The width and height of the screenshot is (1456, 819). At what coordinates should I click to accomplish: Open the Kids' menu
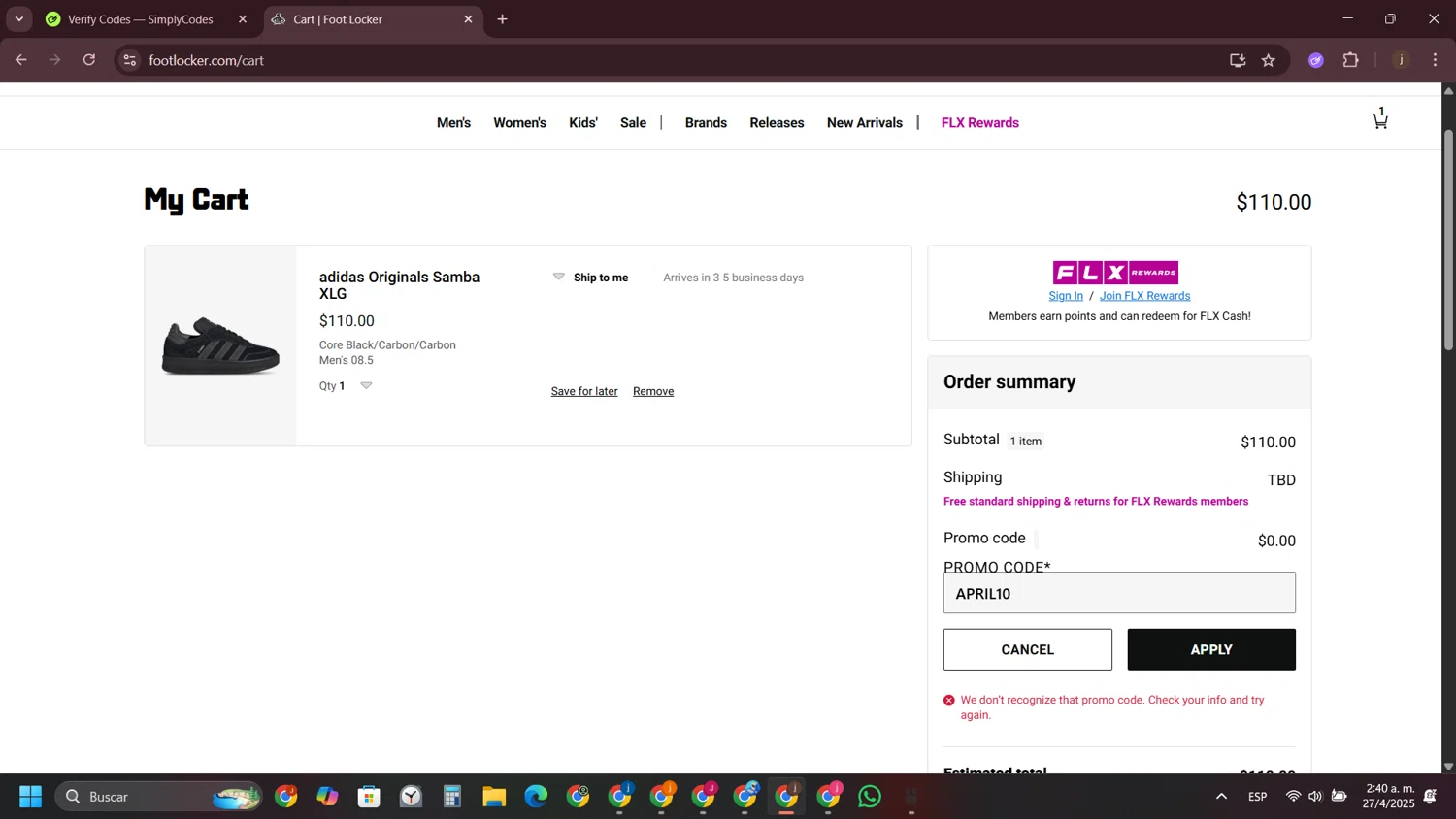tap(583, 123)
